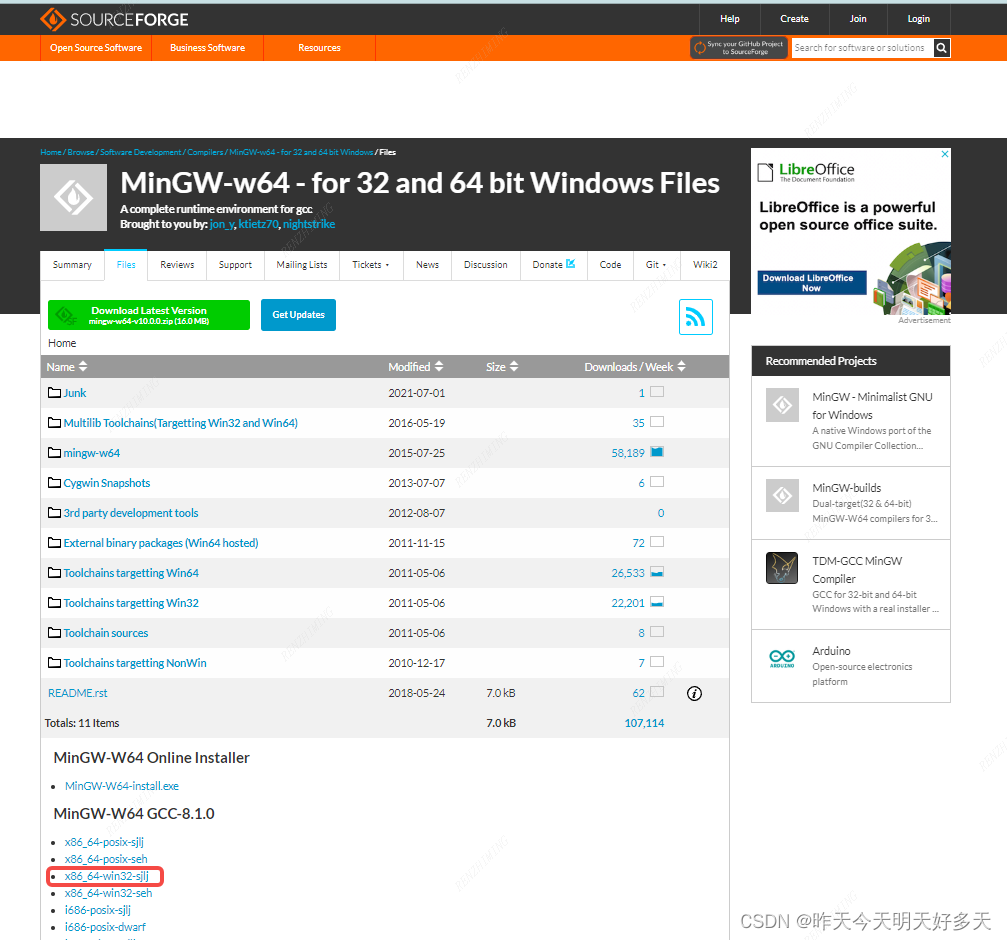Click the LibreOffice document logo
Screen dimensions: 1007x940
click(x=766, y=172)
